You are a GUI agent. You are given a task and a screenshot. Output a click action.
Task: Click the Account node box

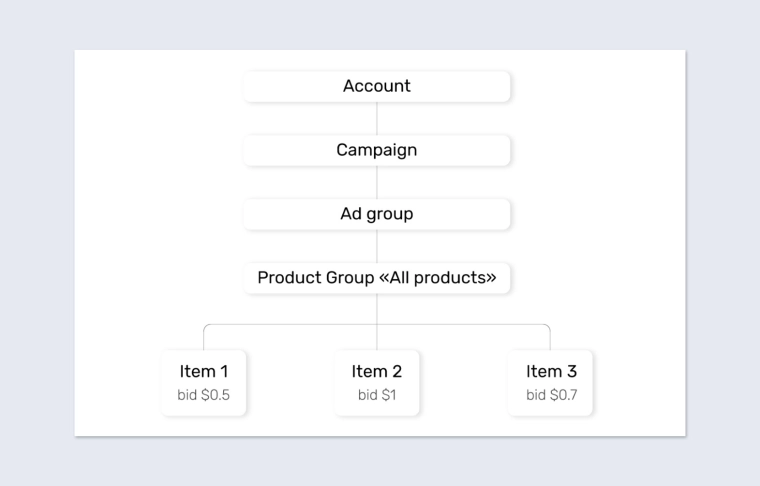377,86
